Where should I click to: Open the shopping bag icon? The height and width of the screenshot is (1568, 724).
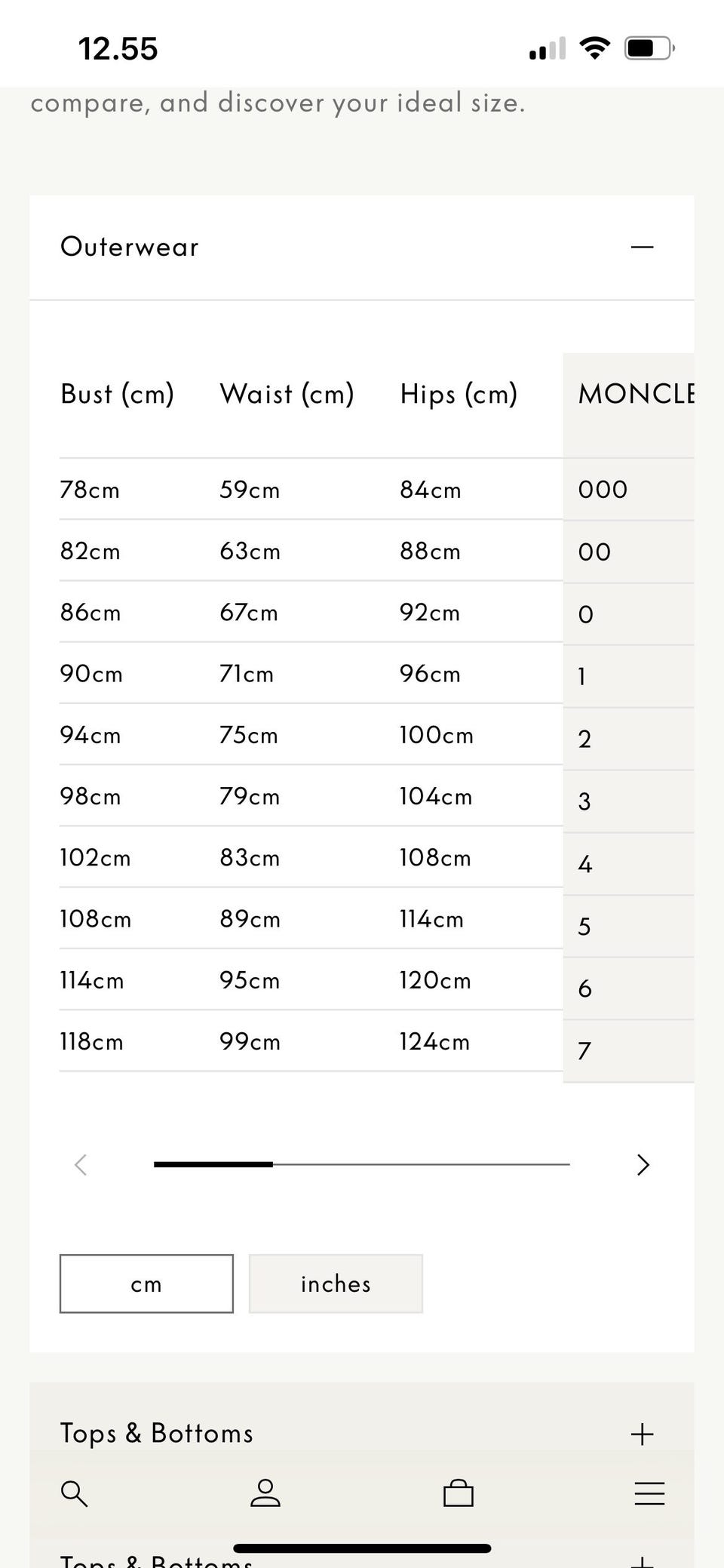tap(458, 1493)
